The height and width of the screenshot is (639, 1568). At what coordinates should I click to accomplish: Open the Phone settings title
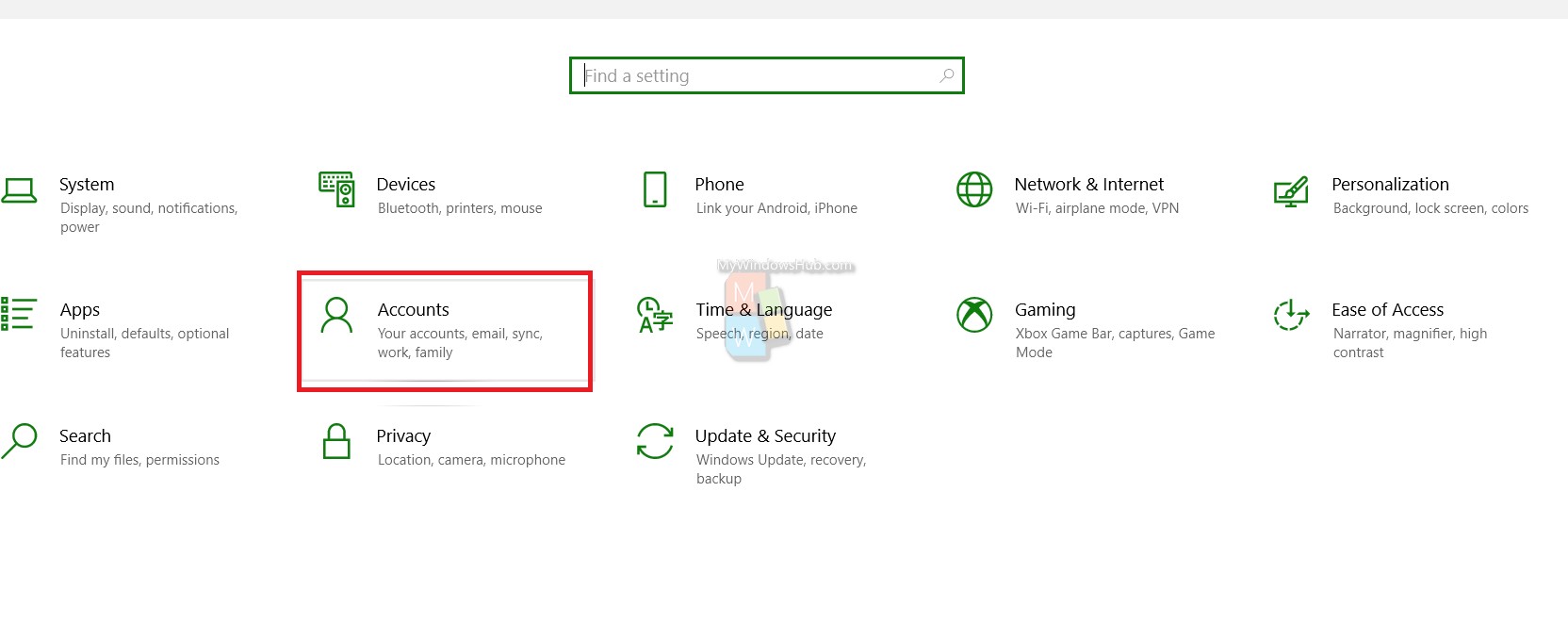(x=720, y=185)
